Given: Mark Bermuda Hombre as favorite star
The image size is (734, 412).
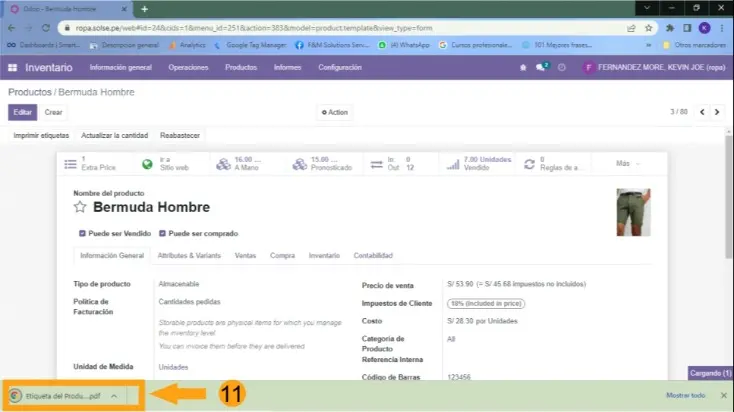Looking at the screenshot, I should pyautogui.click(x=81, y=208).
